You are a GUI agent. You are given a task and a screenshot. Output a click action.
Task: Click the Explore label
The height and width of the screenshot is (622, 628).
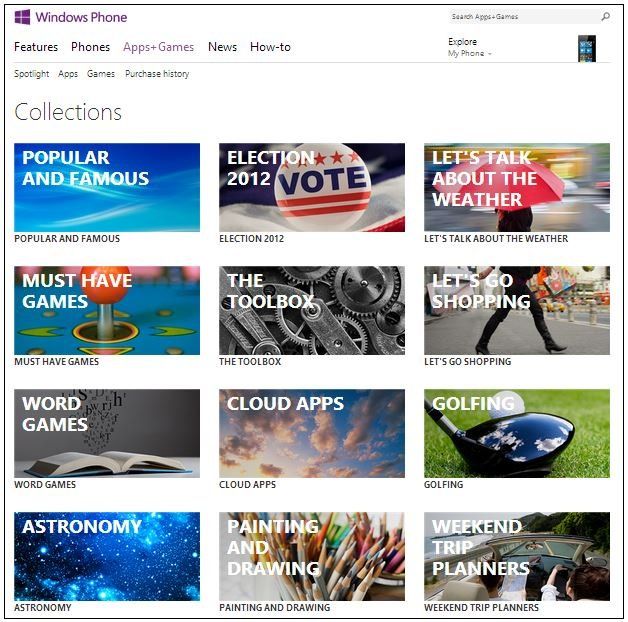pos(463,42)
